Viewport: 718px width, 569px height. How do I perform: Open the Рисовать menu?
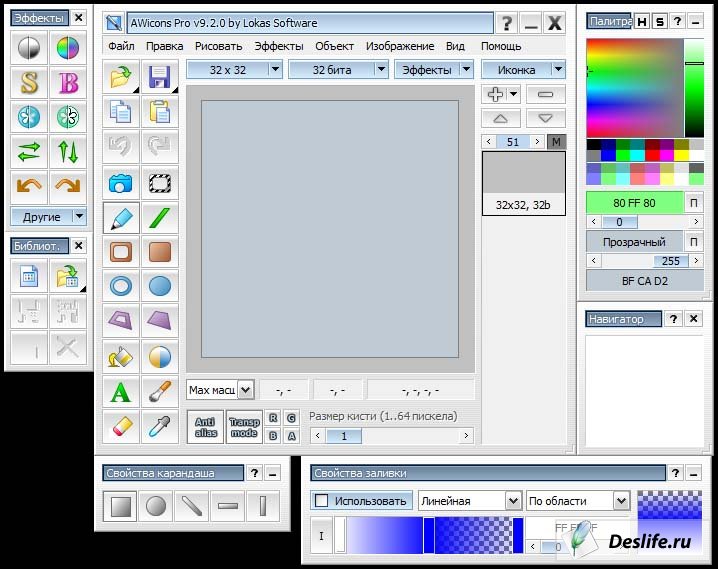(218, 46)
